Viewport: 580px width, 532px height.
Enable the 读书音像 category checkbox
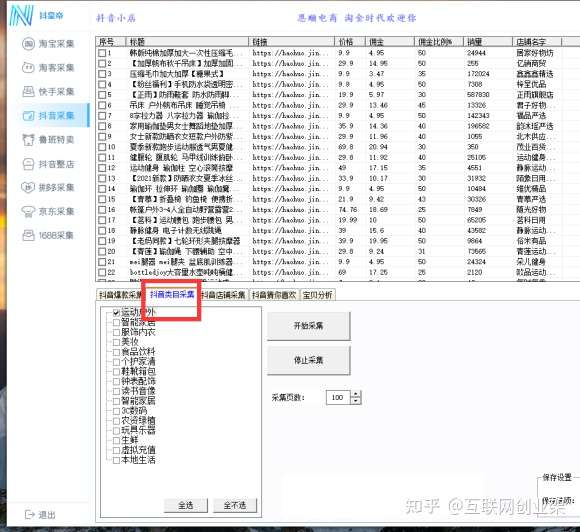click(x=117, y=391)
